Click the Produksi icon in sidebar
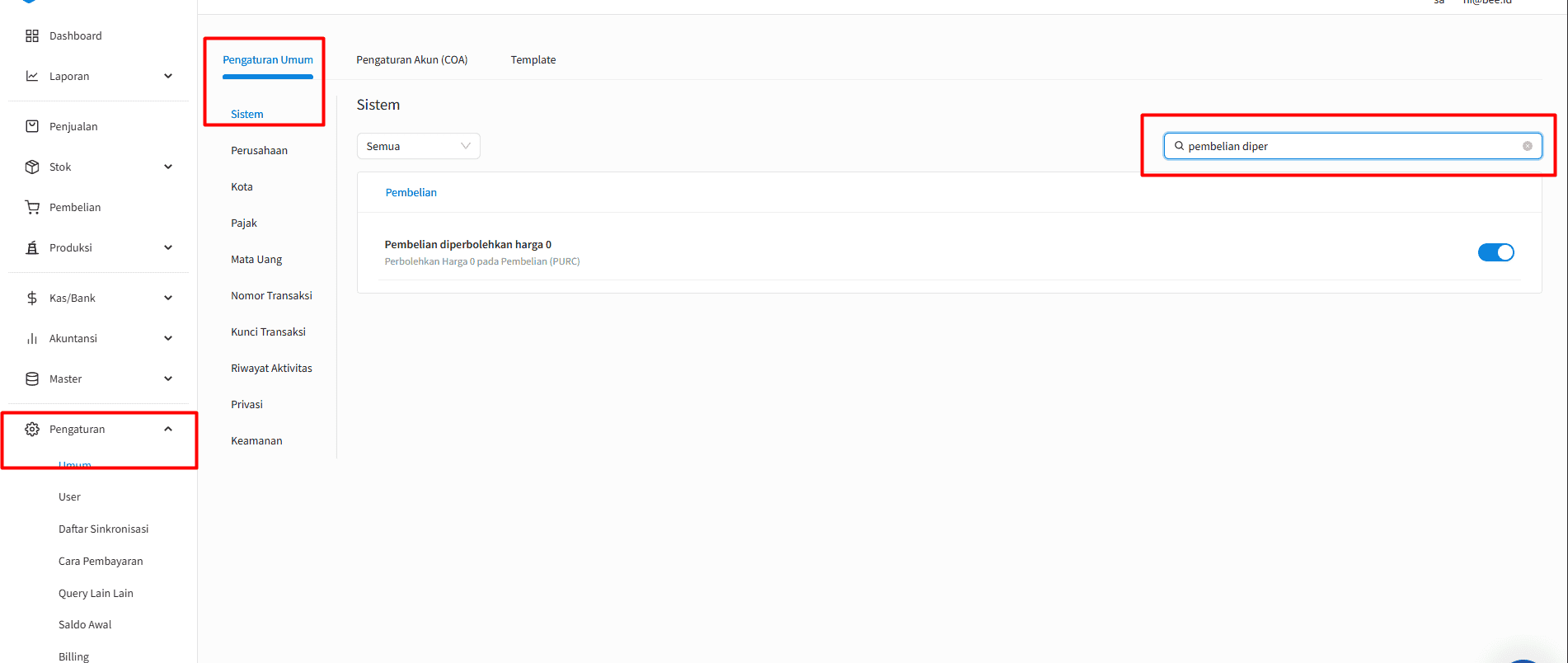This screenshot has height=663, width=1568. point(32,247)
